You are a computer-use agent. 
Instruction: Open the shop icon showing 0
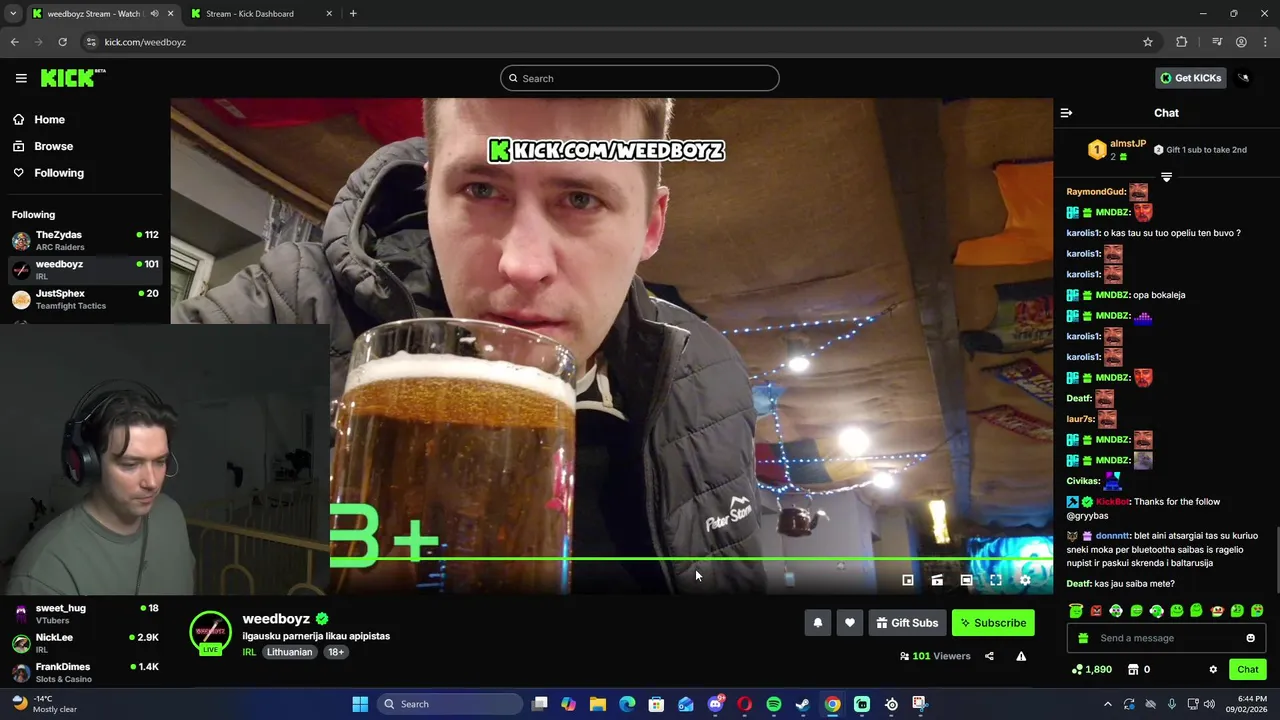click(x=1139, y=669)
